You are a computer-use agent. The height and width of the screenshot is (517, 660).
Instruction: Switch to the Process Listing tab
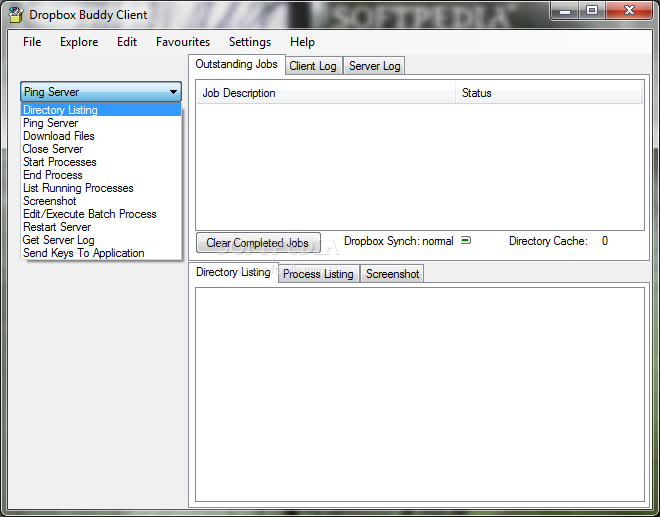[318, 274]
